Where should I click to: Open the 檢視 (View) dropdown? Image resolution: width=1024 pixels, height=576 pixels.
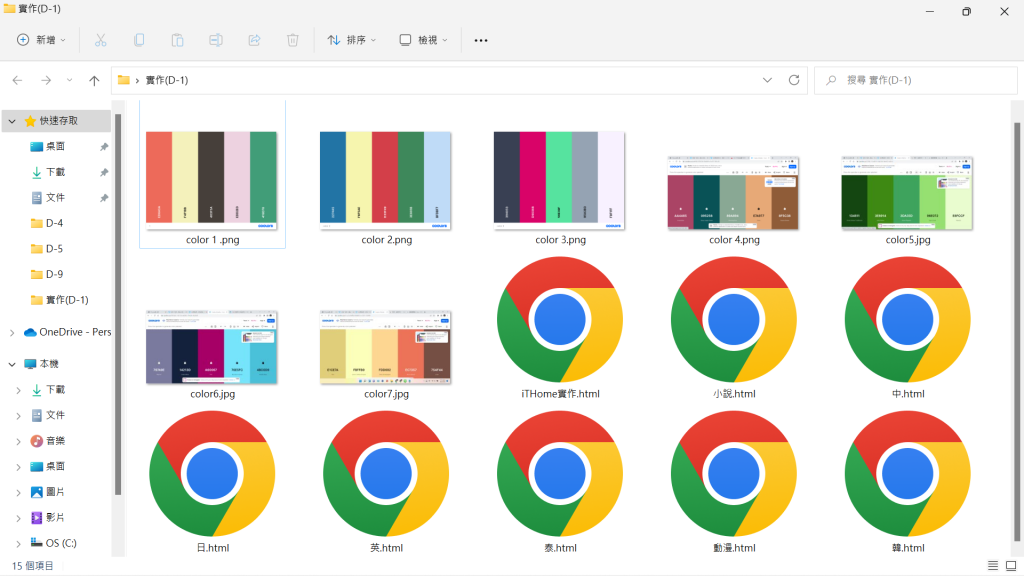(x=423, y=40)
